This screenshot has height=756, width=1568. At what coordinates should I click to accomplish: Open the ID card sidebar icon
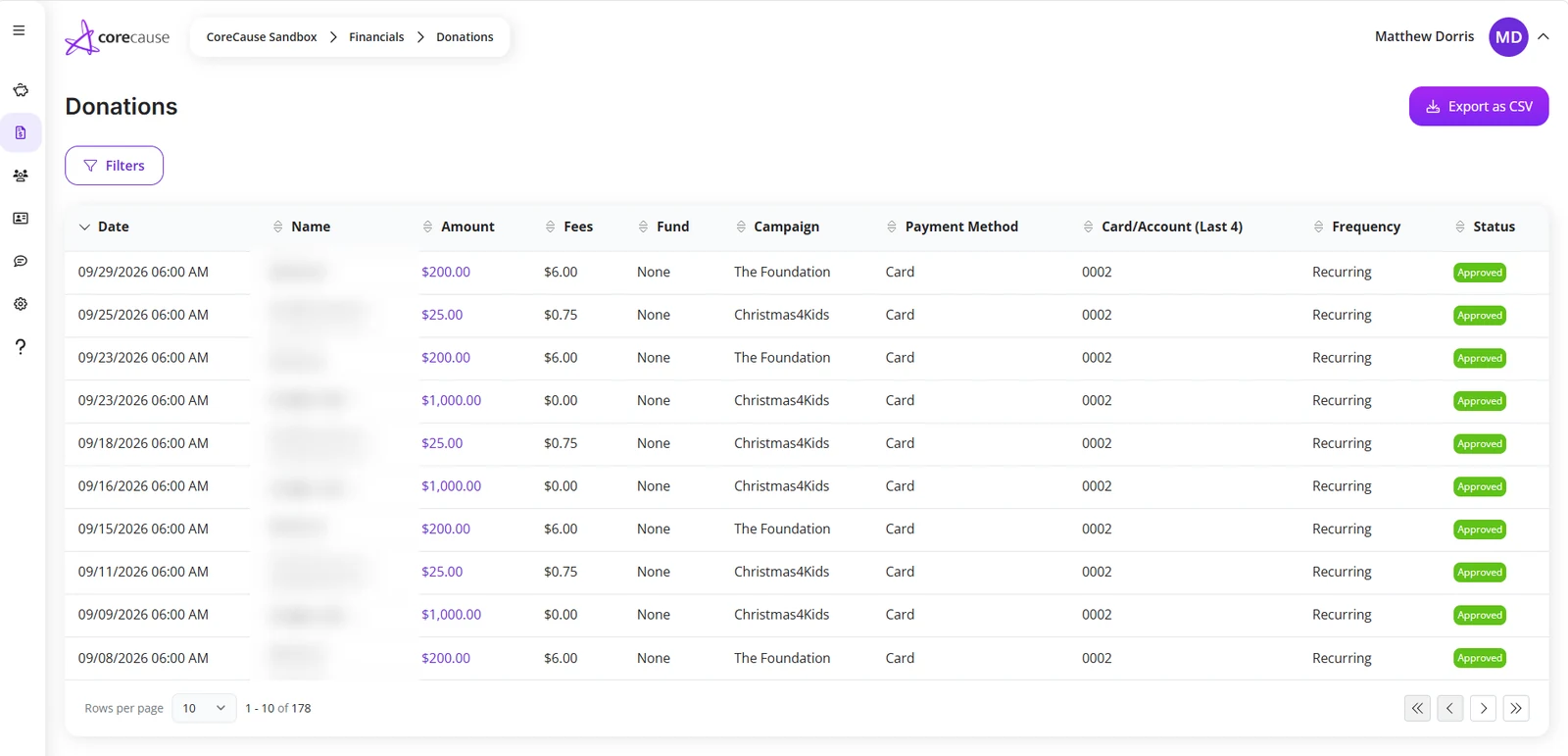coord(21,219)
